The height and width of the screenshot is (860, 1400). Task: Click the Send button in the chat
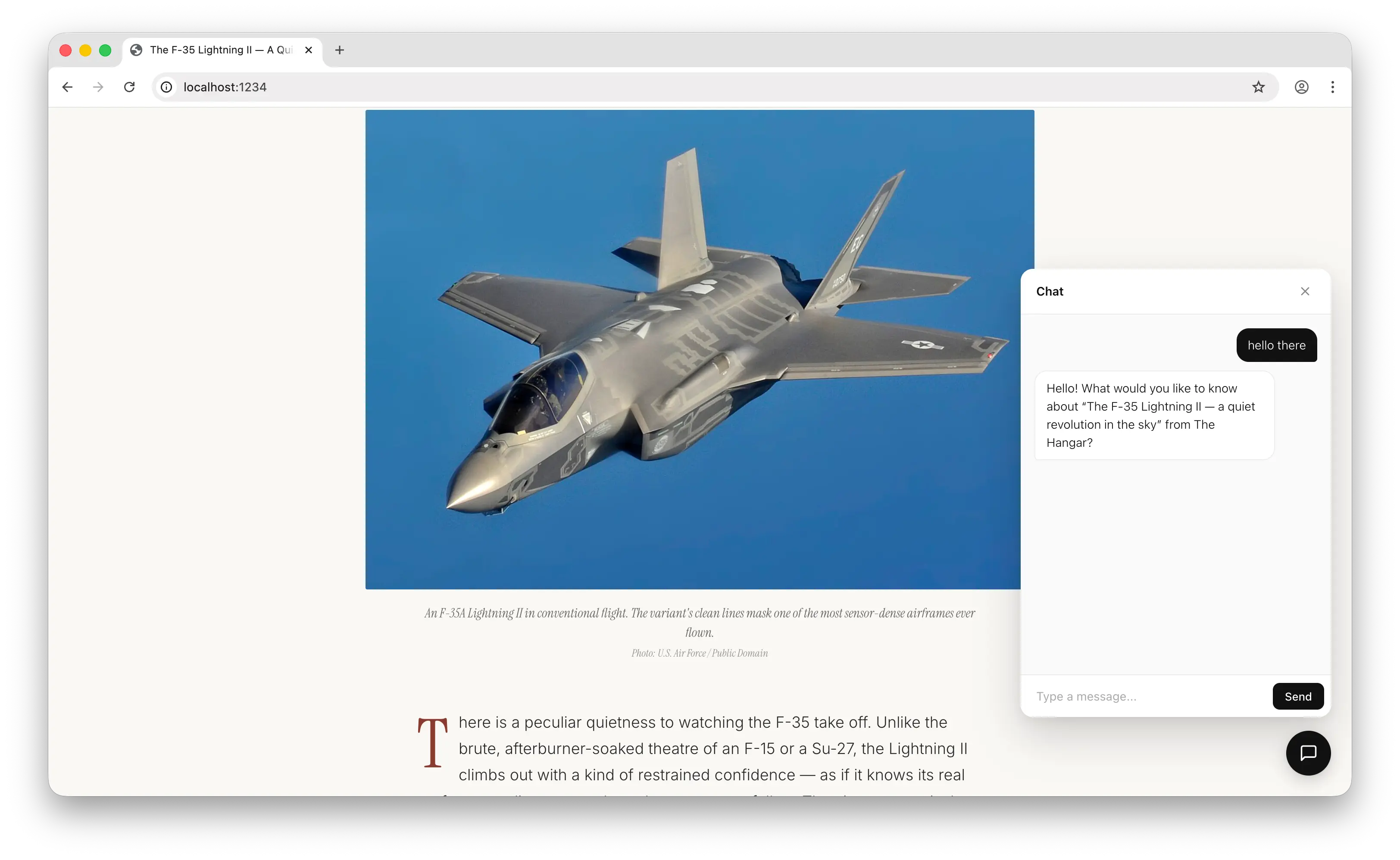pyautogui.click(x=1297, y=696)
